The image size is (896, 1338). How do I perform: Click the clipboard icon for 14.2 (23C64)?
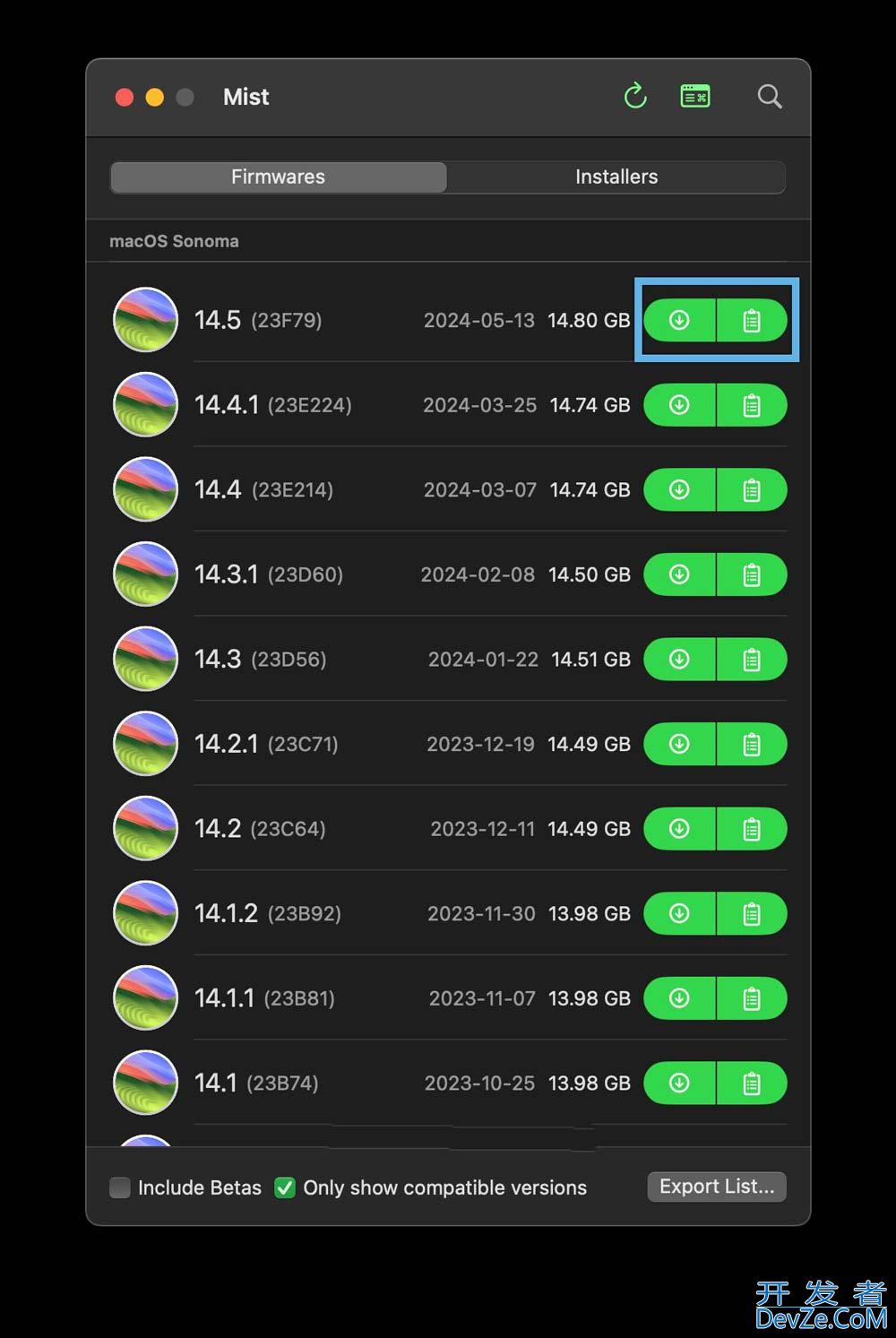pos(752,829)
